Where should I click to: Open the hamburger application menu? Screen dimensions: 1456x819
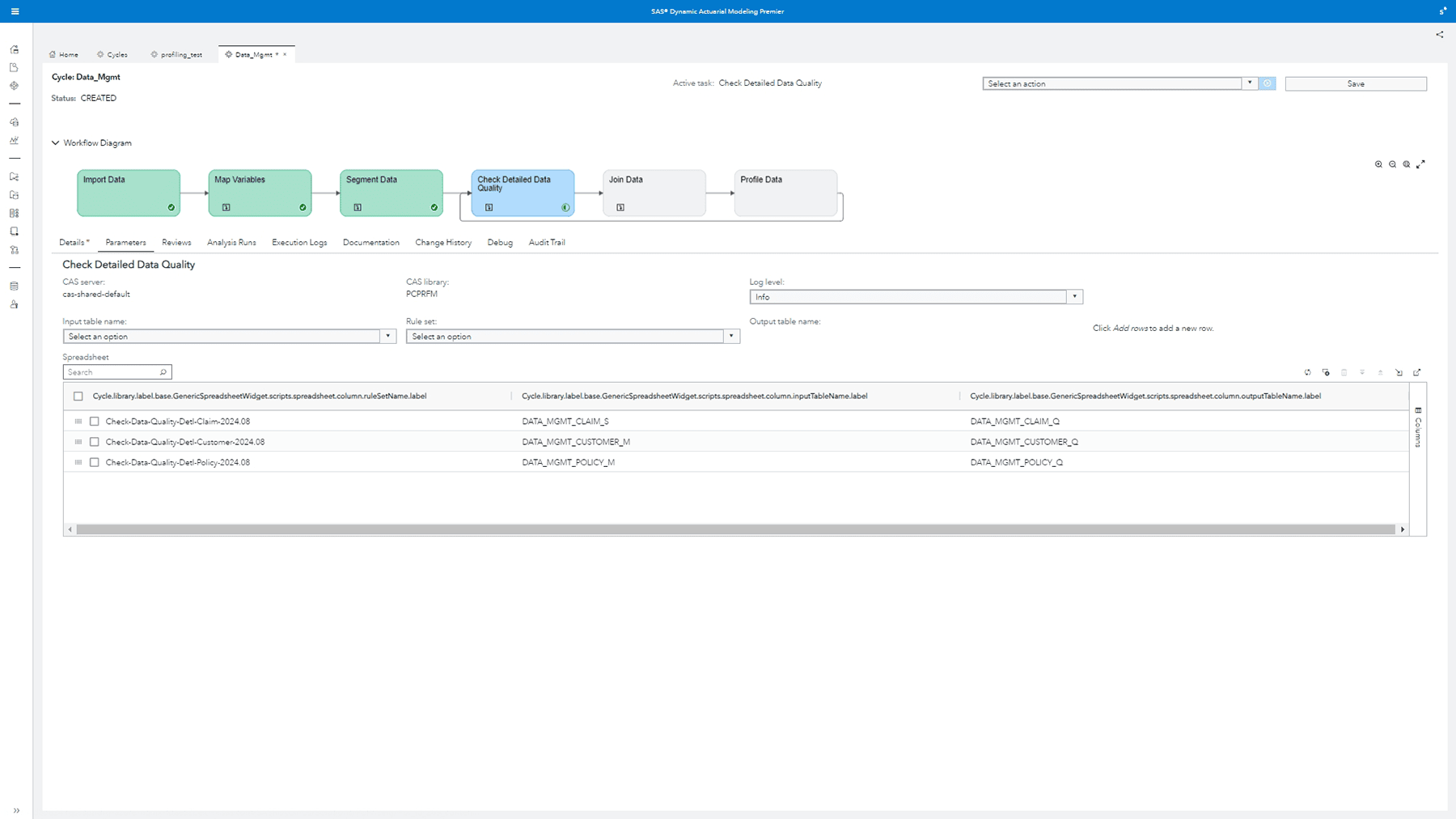(15, 11)
